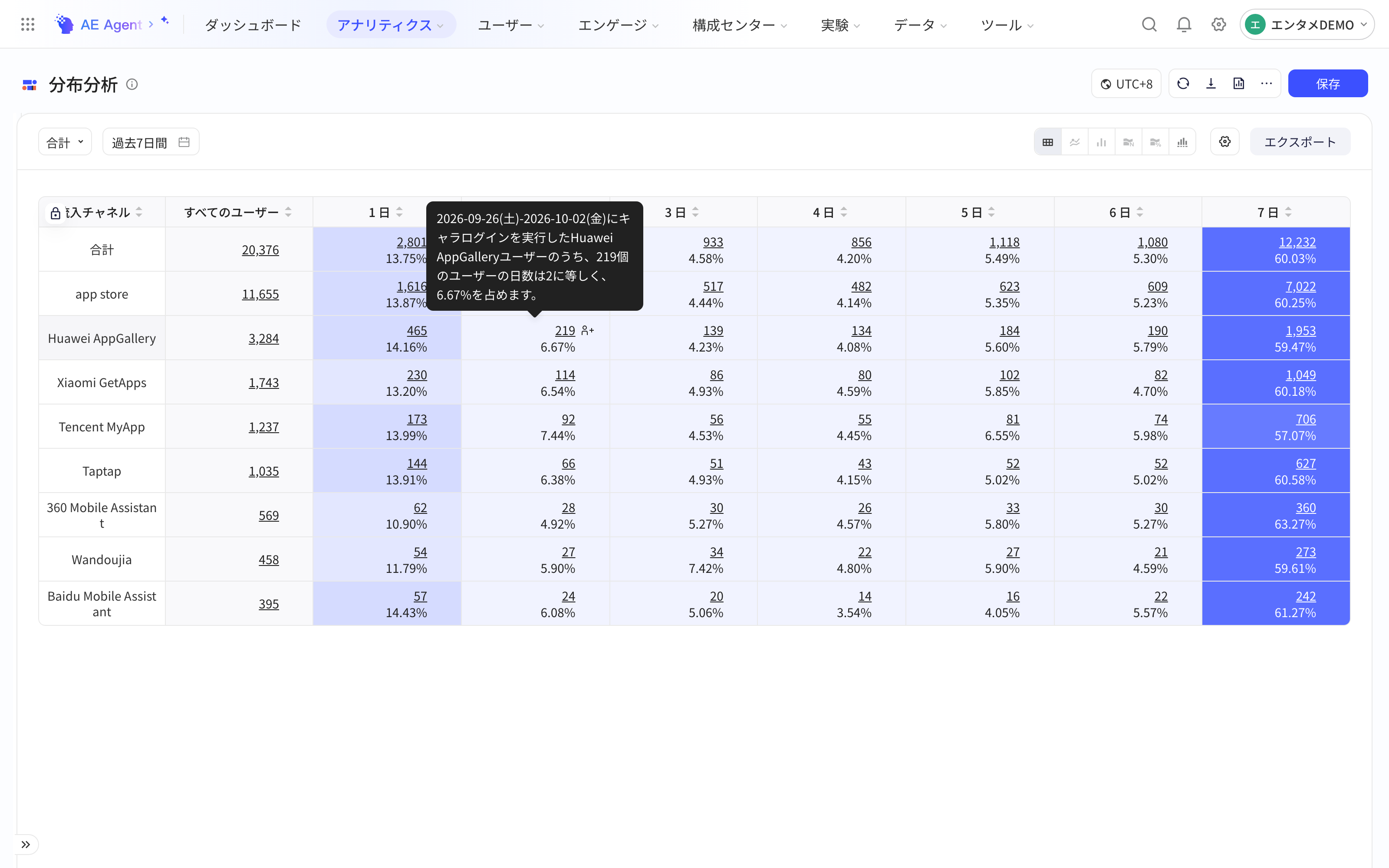Expand the sidebar with double chevron
Image resolution: width=1389 pixels, height=868 pixels.
click(x=26, y=845)
